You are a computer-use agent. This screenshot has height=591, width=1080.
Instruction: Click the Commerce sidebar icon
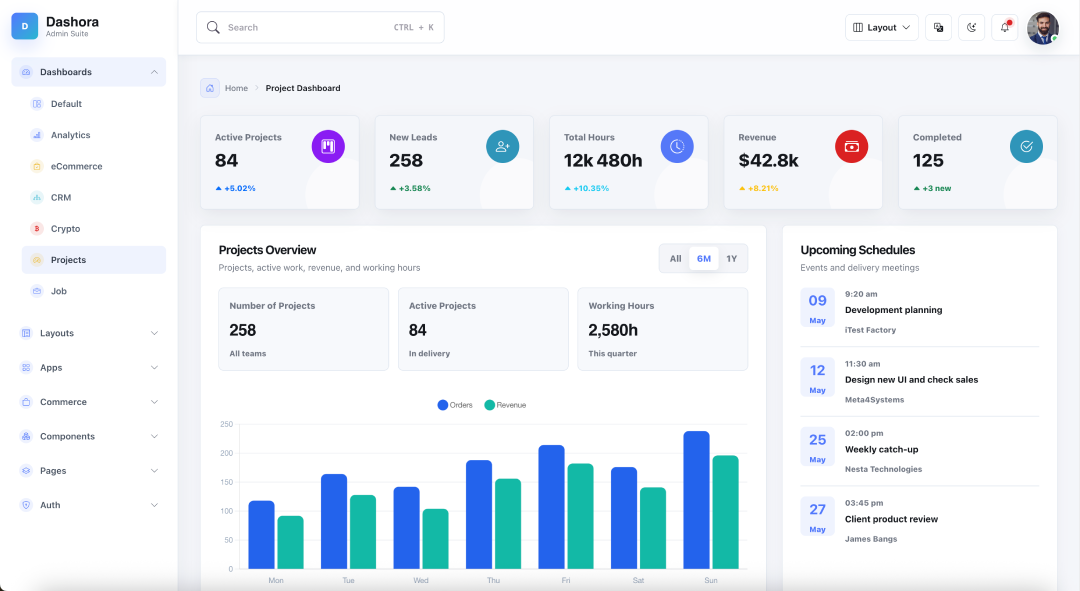(x=26, y=402)
